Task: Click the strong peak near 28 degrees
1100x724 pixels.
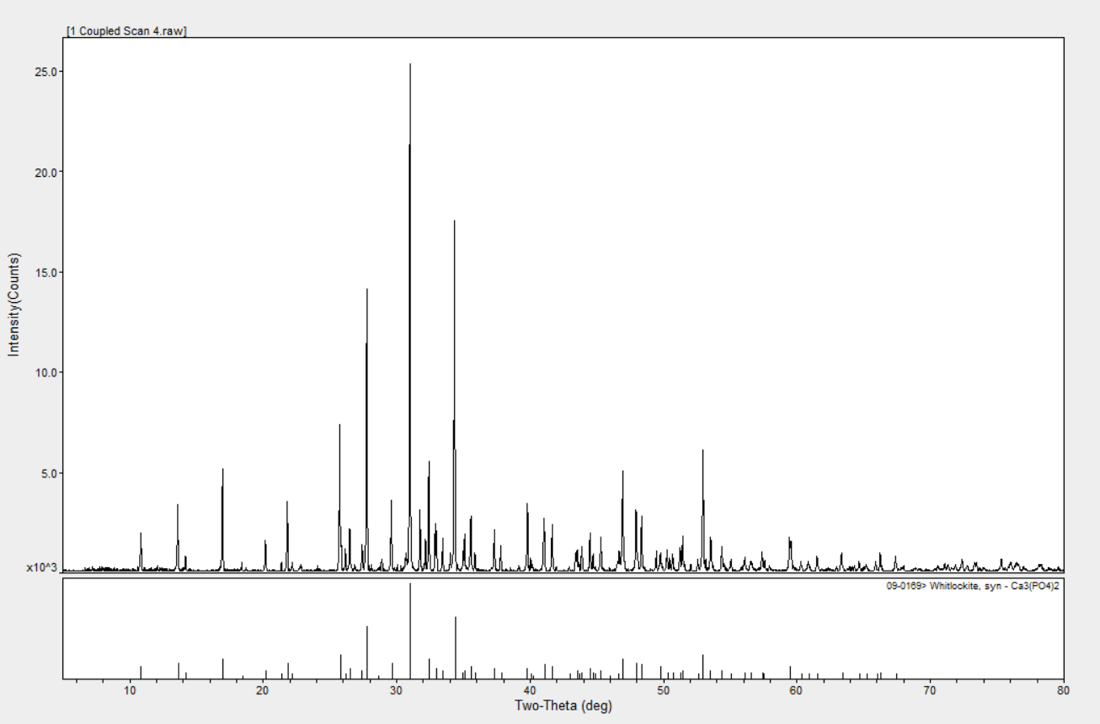Action: [x=367, y=293]
